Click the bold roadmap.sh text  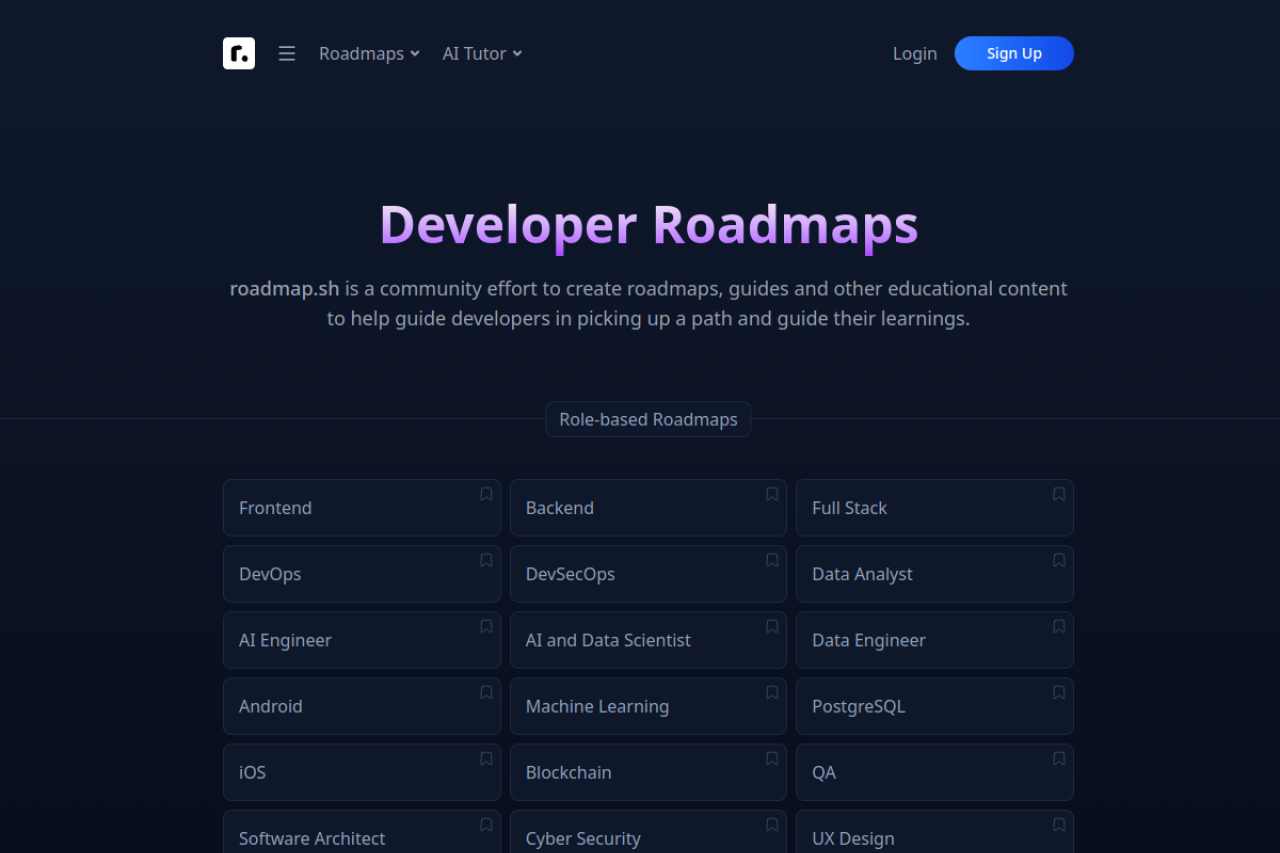[x=285, y=289]
